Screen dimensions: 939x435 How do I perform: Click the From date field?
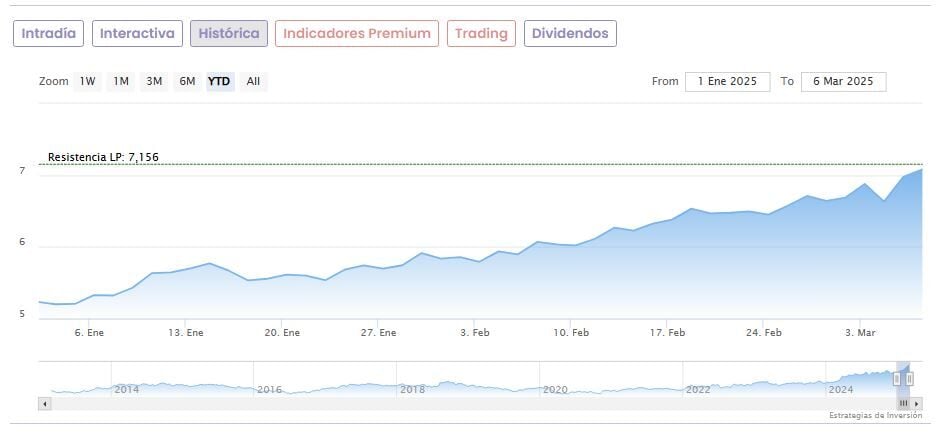pos(727,81)
